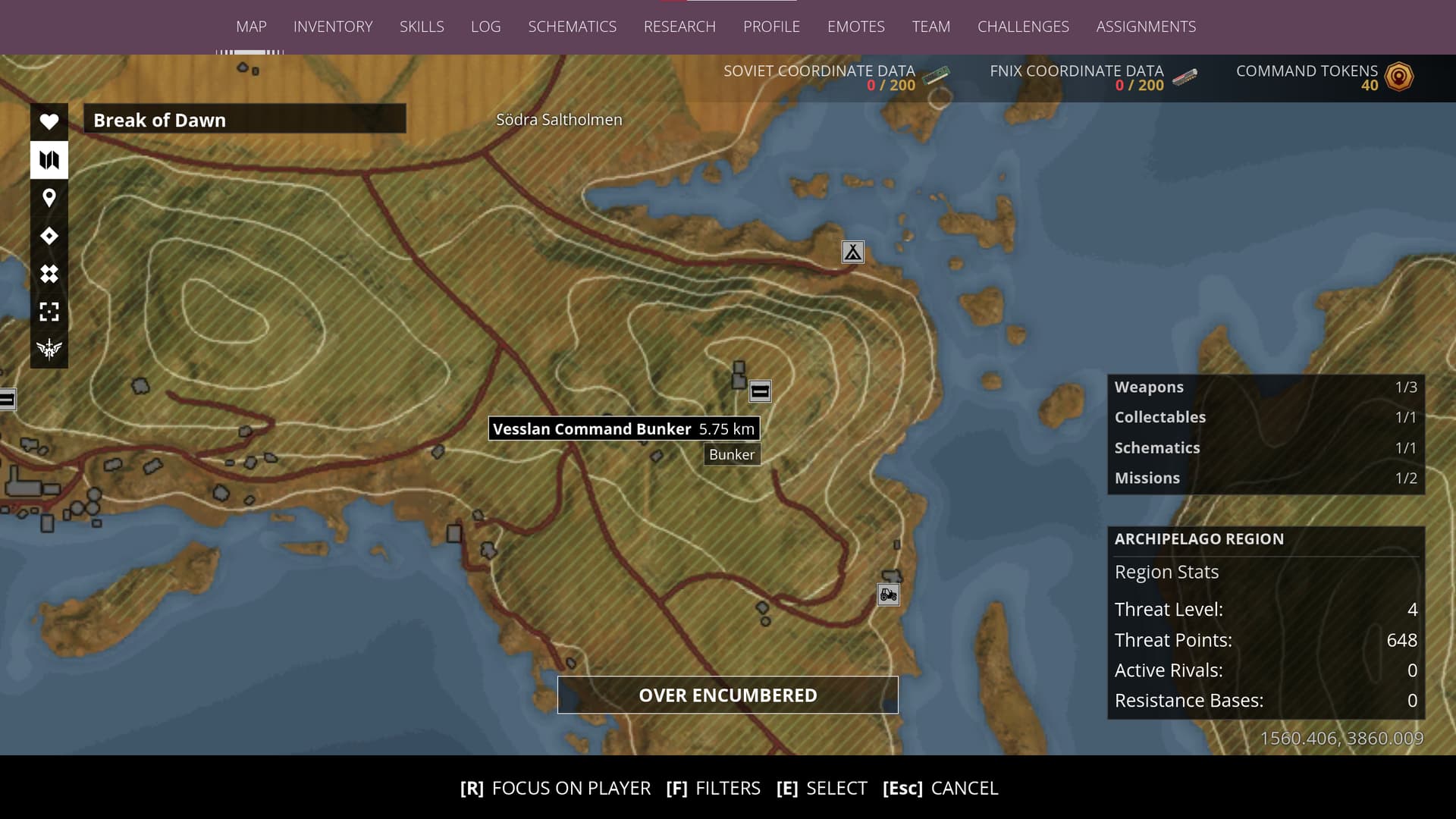Click the focus brackets sidebar icon

pos(49,312)
